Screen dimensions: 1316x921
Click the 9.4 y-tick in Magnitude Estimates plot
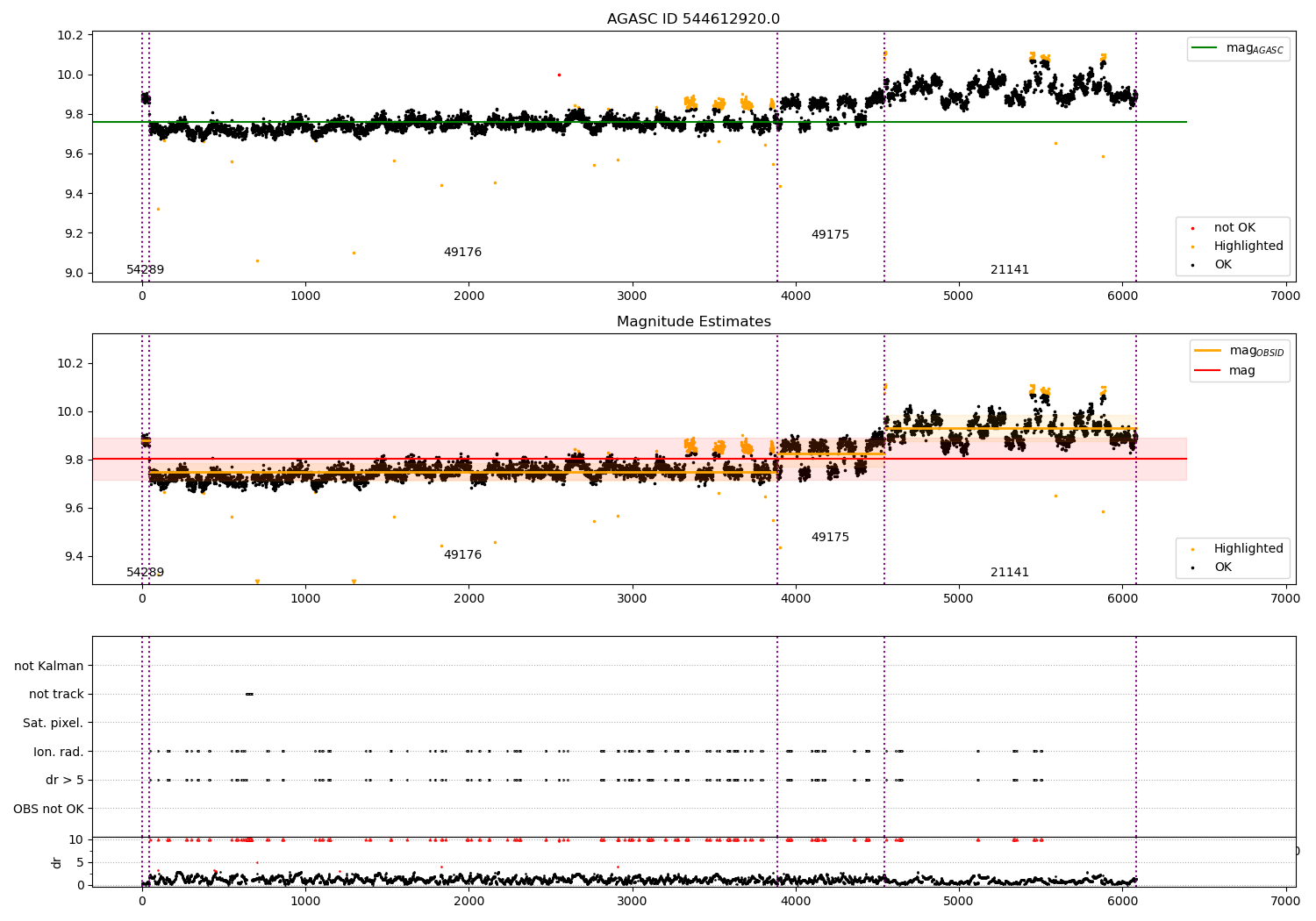[74, 556]
